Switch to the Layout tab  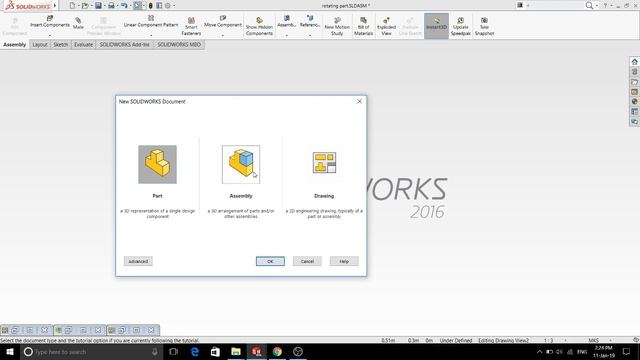pos(40,44)
